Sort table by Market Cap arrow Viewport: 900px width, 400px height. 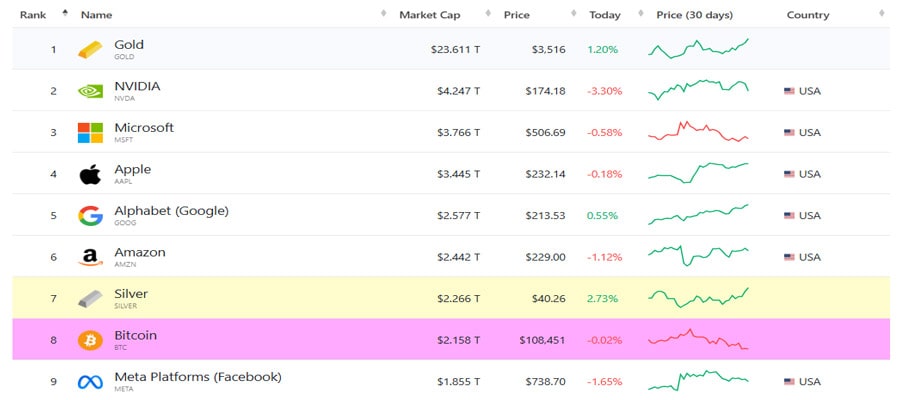(x=488, y=13)
